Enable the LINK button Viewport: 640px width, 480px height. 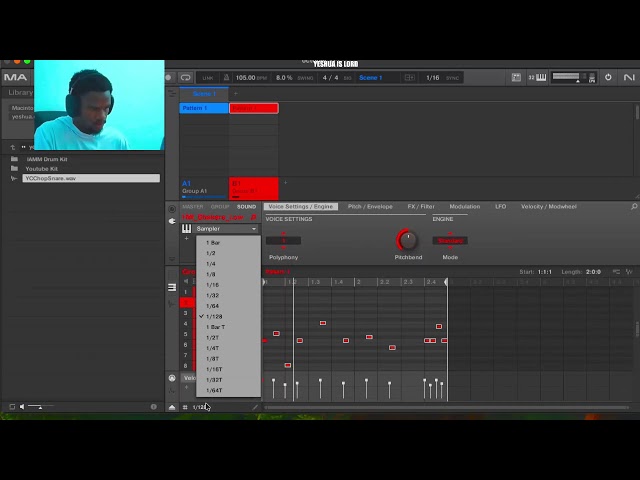pos(208,78)
